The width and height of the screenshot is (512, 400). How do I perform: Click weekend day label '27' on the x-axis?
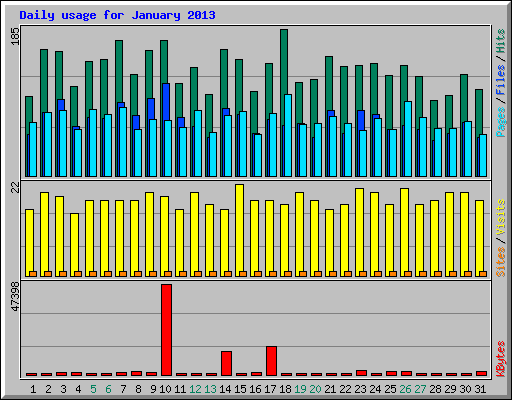pos(420,389)
